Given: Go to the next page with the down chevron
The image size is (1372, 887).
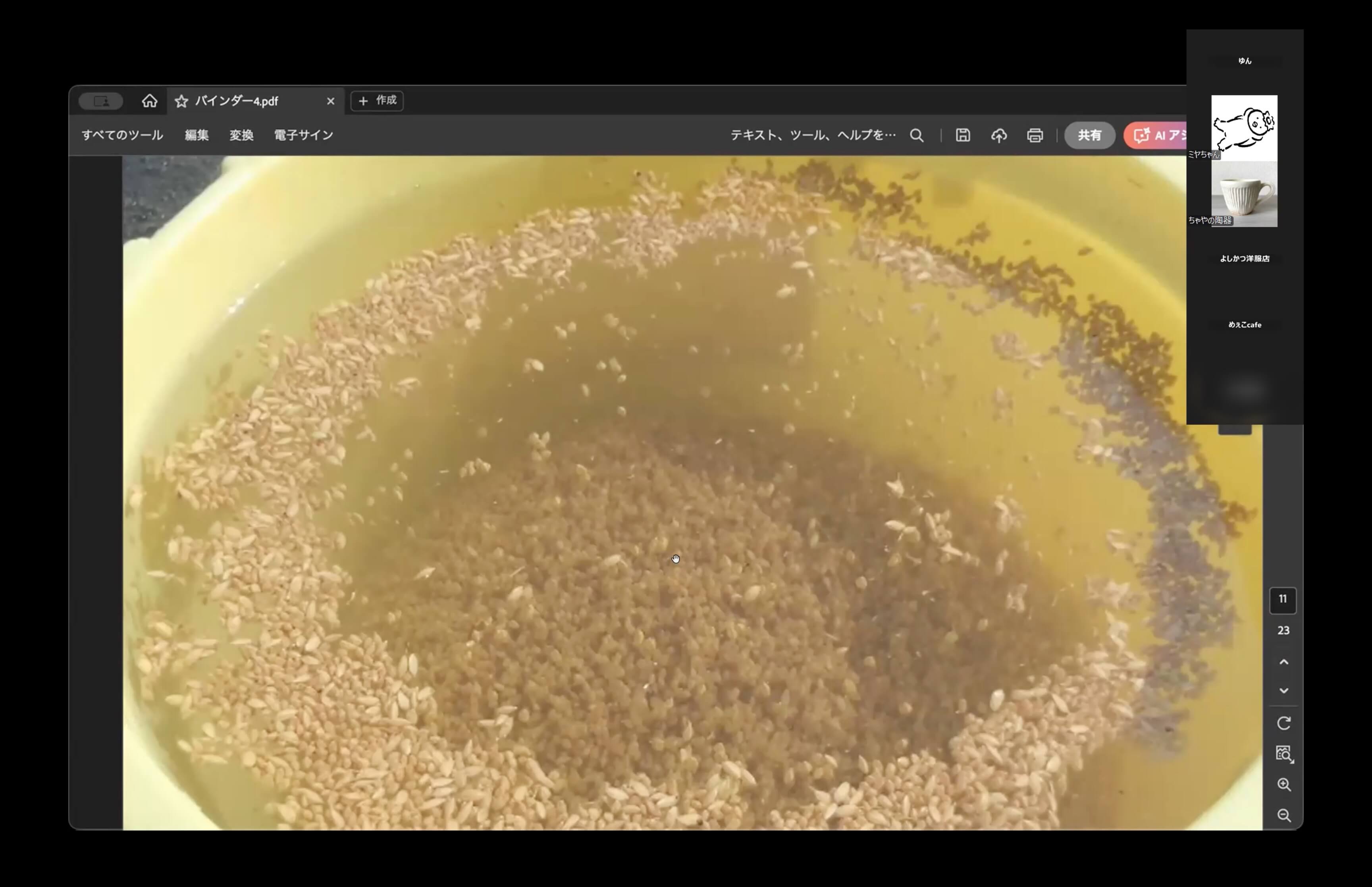Looking at the screenshot, I should (x=1283, y=690).
